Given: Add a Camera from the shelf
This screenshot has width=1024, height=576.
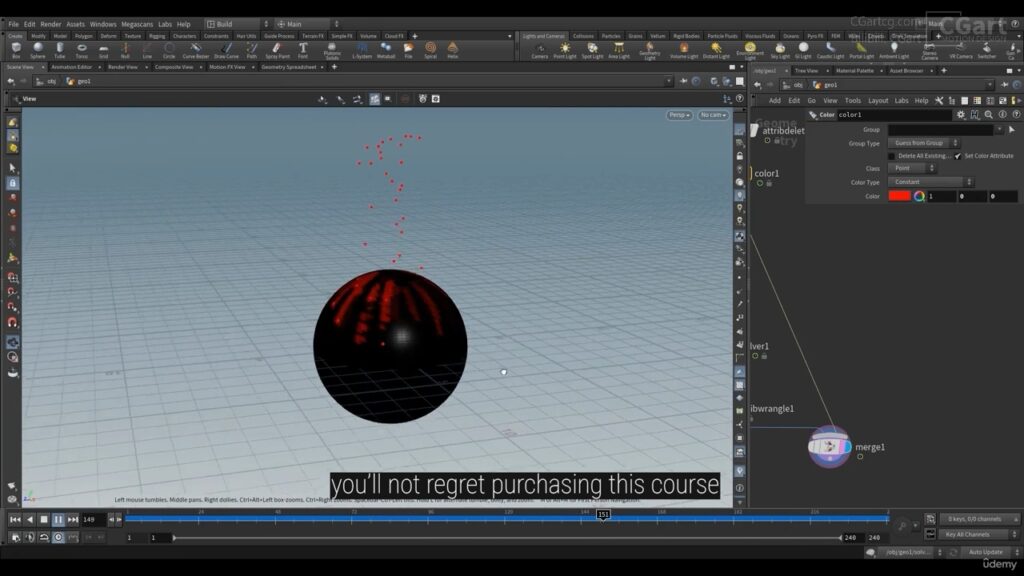Looking at the screenshot, I should pos(539,51).
